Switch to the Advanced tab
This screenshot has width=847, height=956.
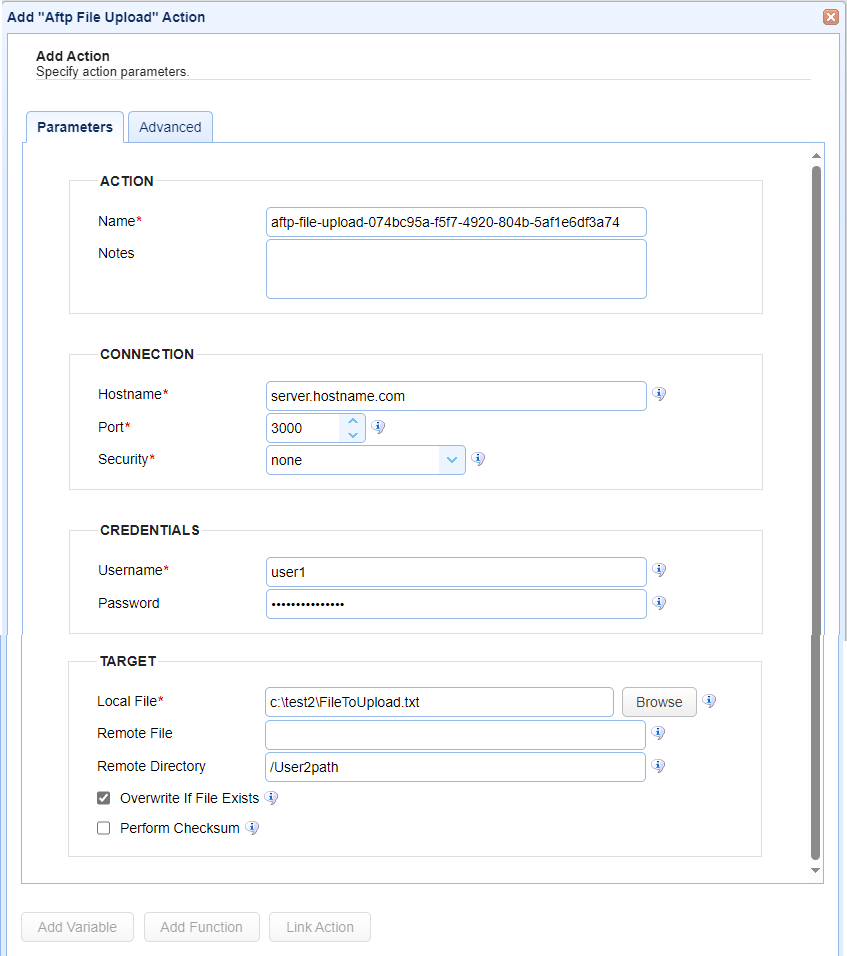pos(170,127)
